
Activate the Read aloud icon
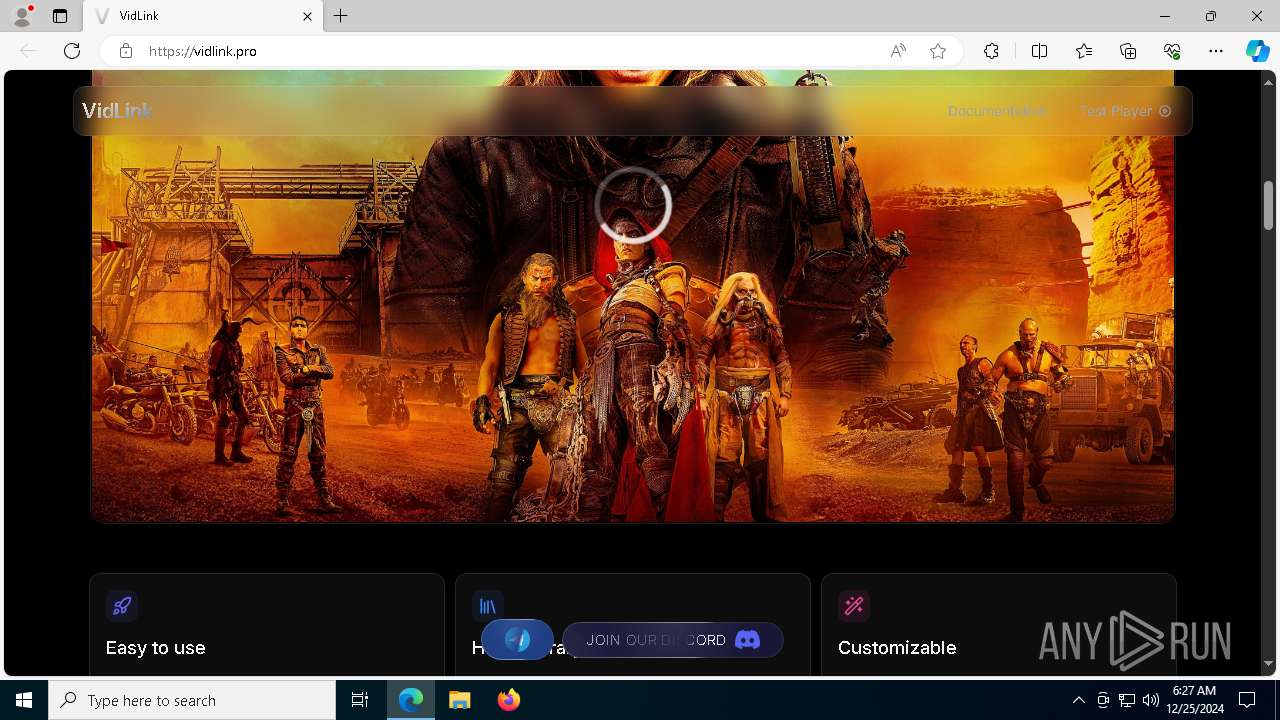(x=898, y=51)
